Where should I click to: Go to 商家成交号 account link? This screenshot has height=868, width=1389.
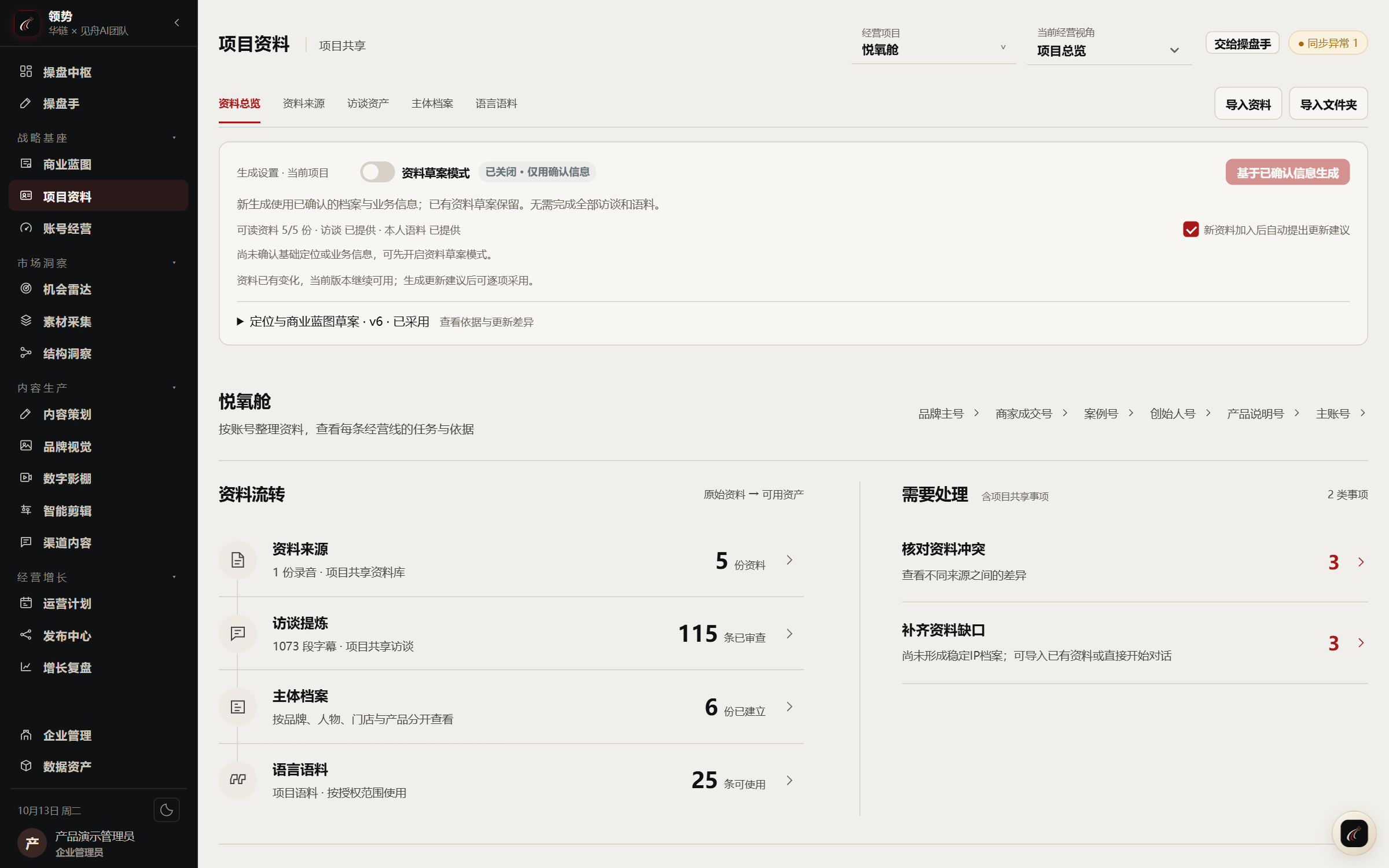[x=1031, y=414]
